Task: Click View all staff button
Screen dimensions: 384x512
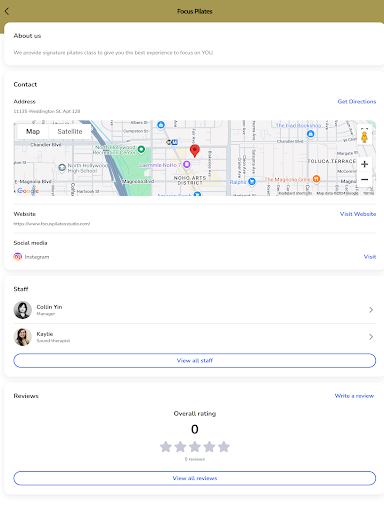Action: [x=195, y=361]
